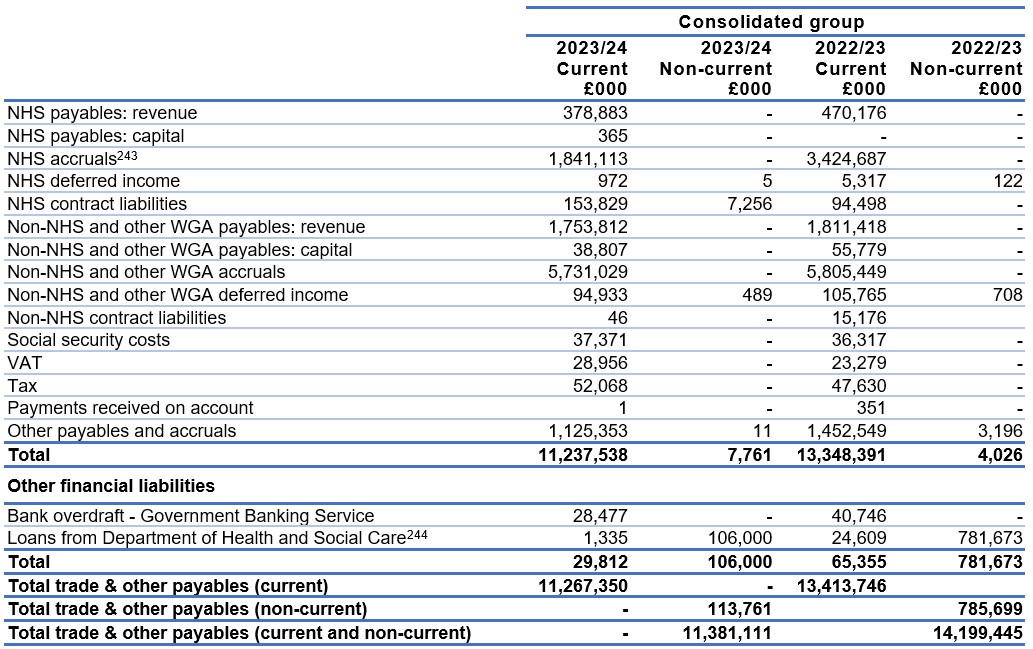Image resolution: width=1033 pixels, height=649 pixels.
Task: Click footnote 244 after Social Care loans
Action: coord(417,534)
